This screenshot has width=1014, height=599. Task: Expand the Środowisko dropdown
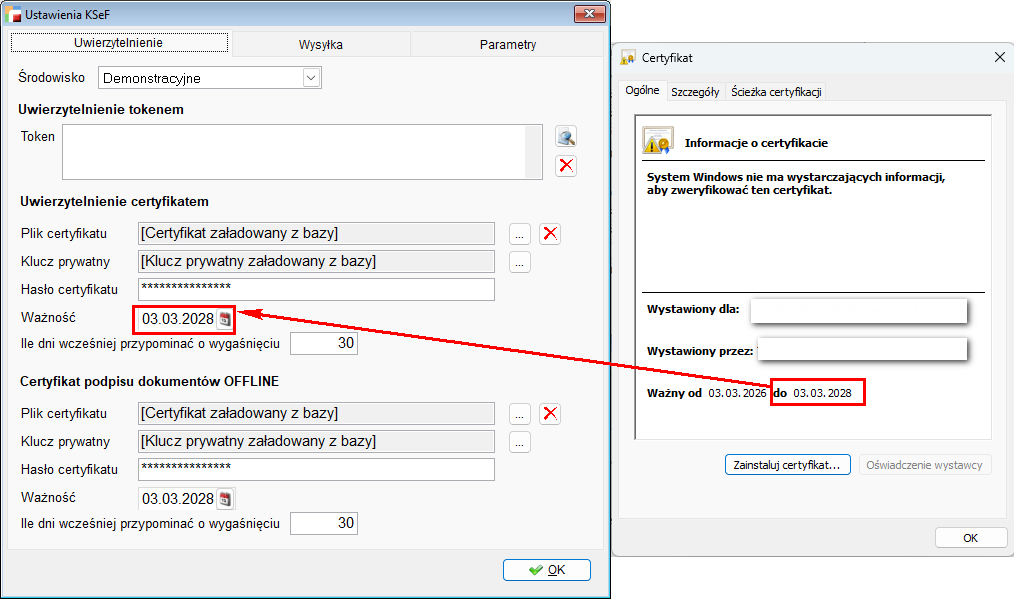(x=311, y=77)
